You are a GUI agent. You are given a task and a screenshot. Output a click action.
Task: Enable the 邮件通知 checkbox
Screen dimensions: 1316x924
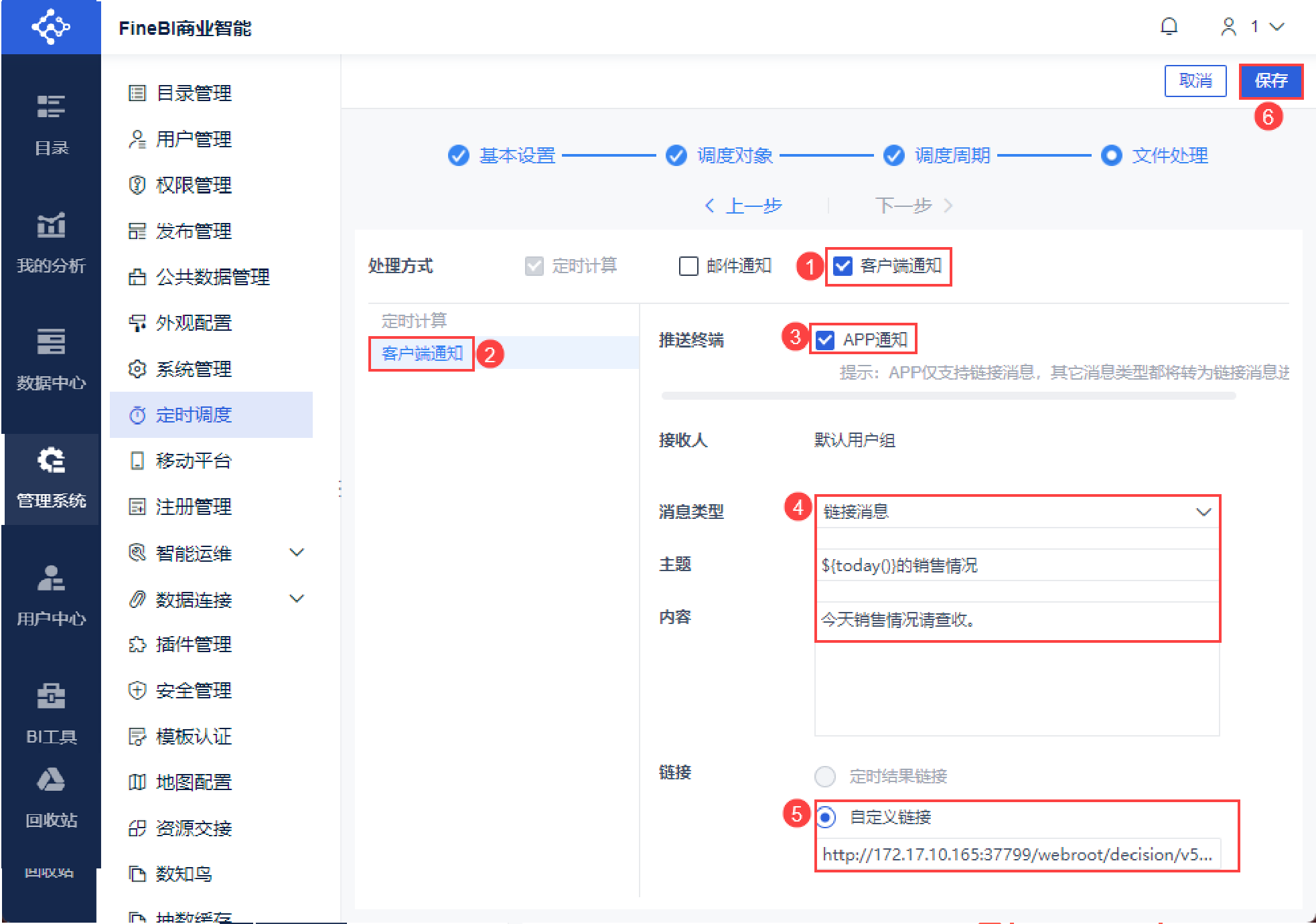pos(688,266)
